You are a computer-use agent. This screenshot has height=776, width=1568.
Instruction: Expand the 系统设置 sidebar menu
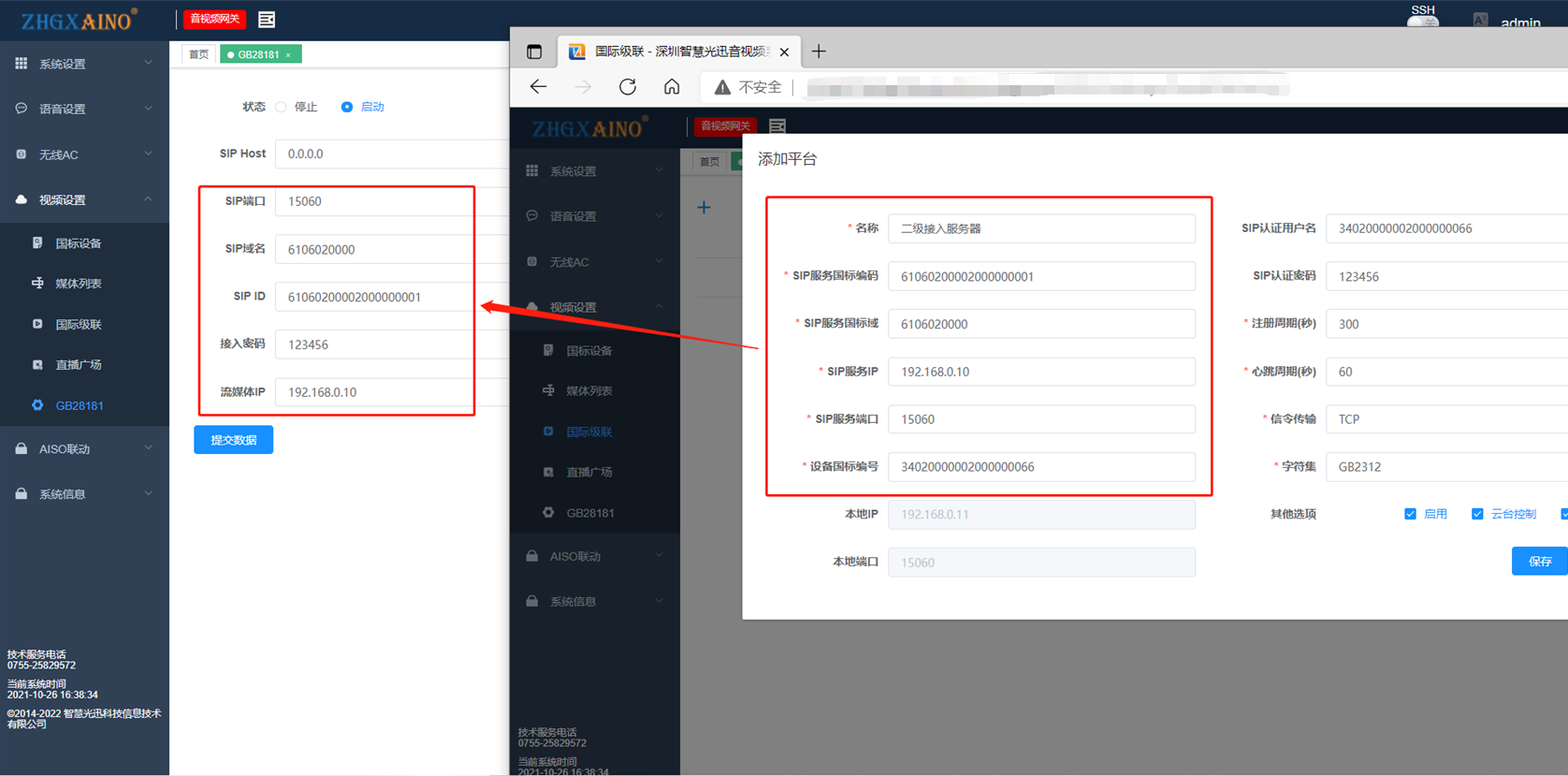84,64
